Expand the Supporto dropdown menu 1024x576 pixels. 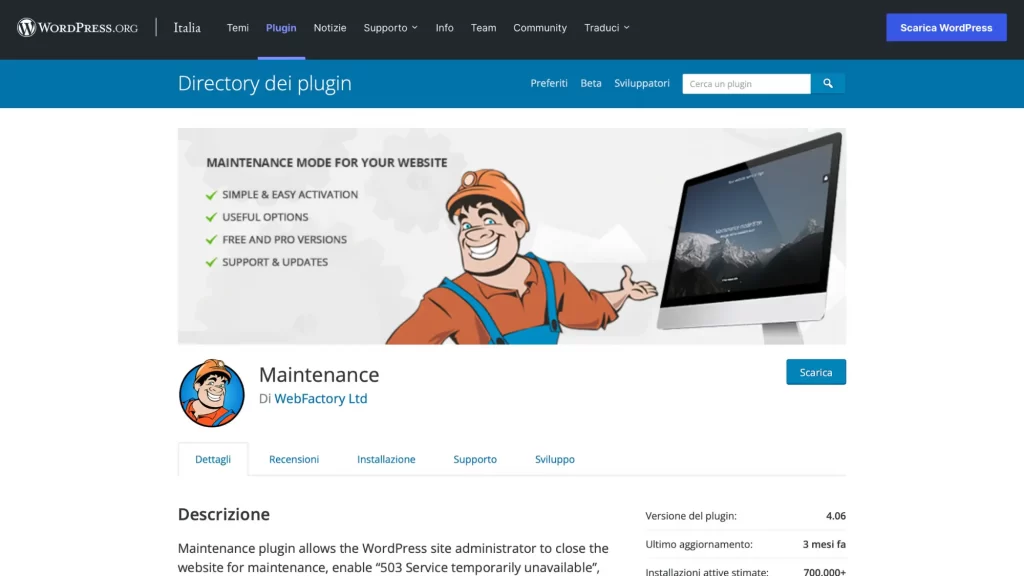tap(391, 27)
